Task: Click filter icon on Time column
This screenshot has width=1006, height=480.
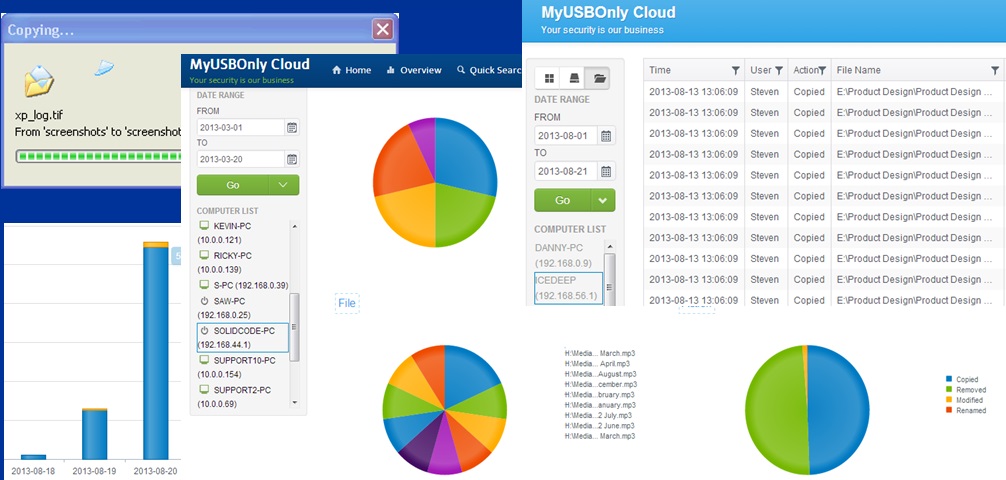Action: (x=735, y=70)
